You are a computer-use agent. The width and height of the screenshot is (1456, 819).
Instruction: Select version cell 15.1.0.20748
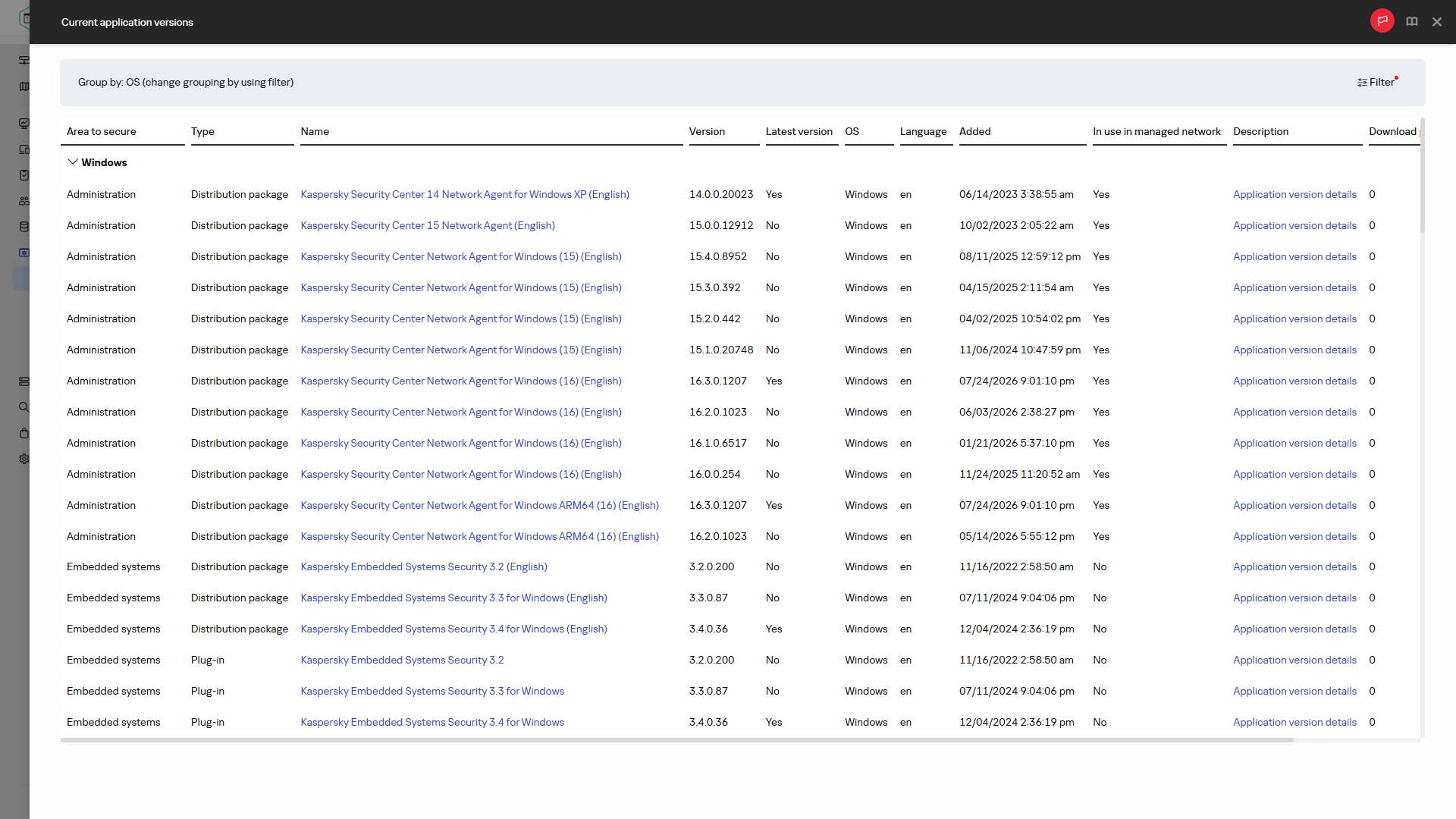(x=721, y=350)
